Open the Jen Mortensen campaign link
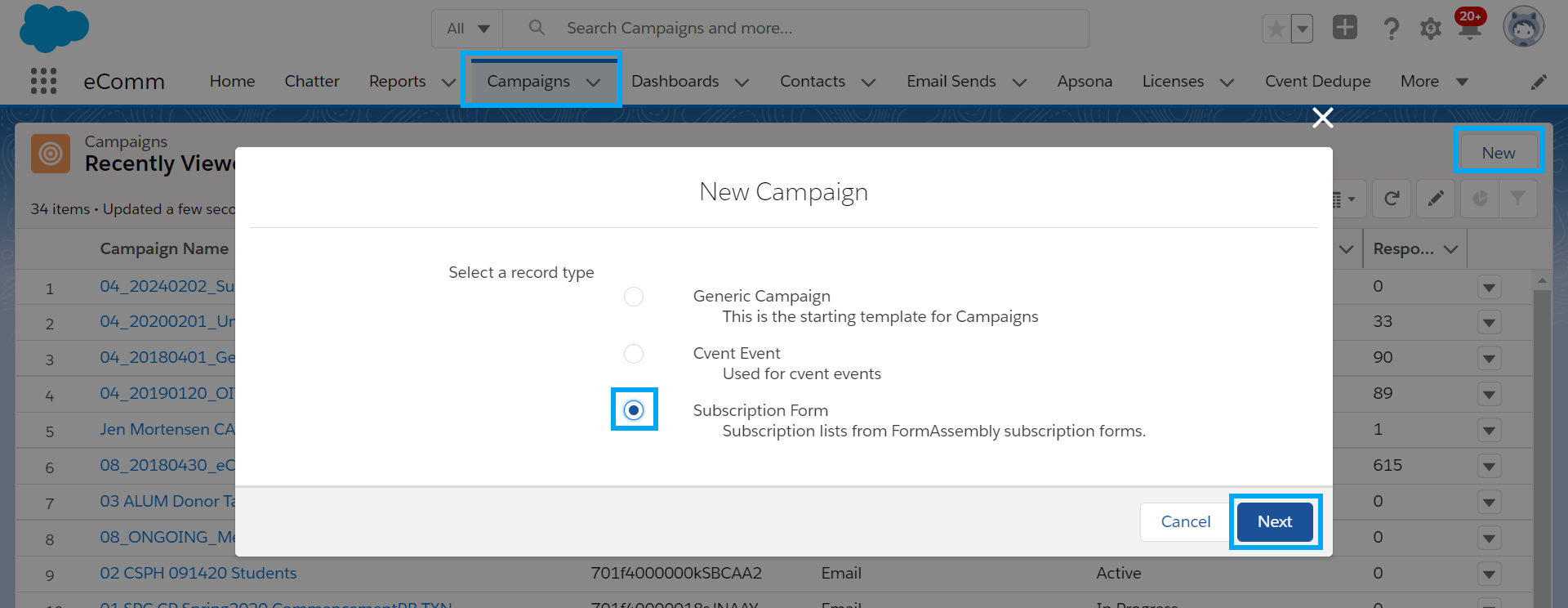 (167, 429)
